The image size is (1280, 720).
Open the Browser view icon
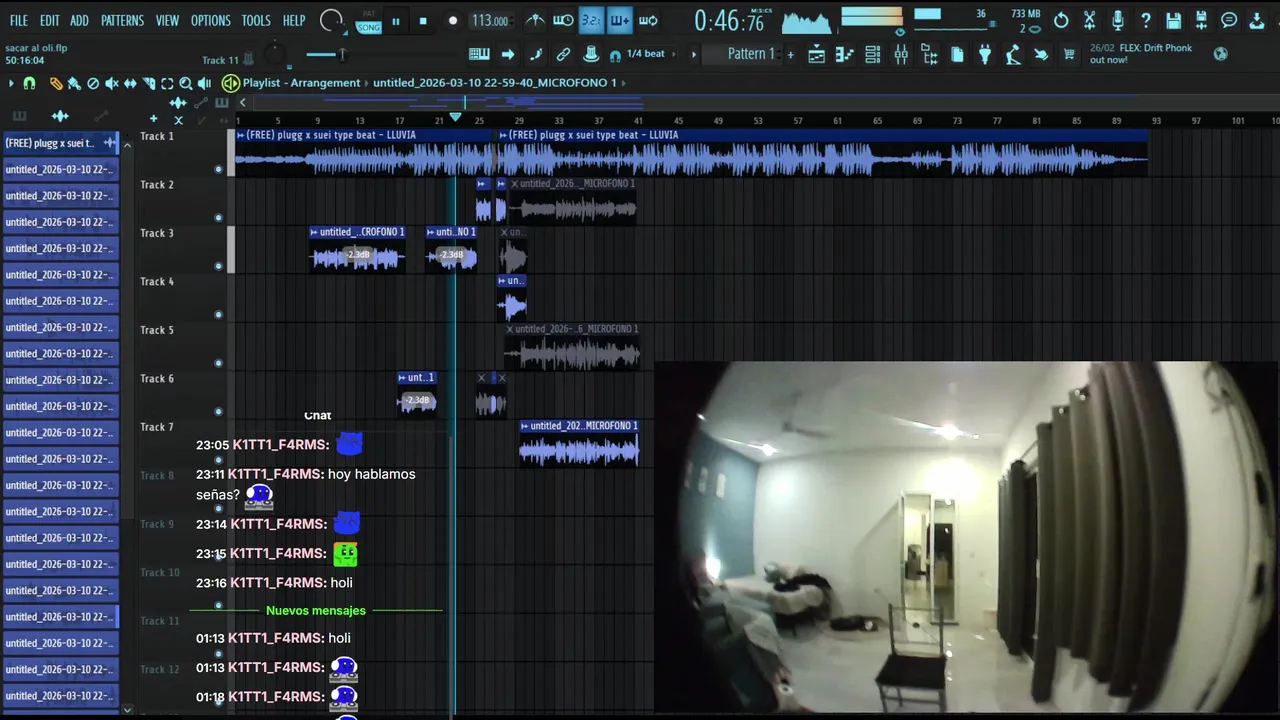pyautogui.click(x=929, y=55)
